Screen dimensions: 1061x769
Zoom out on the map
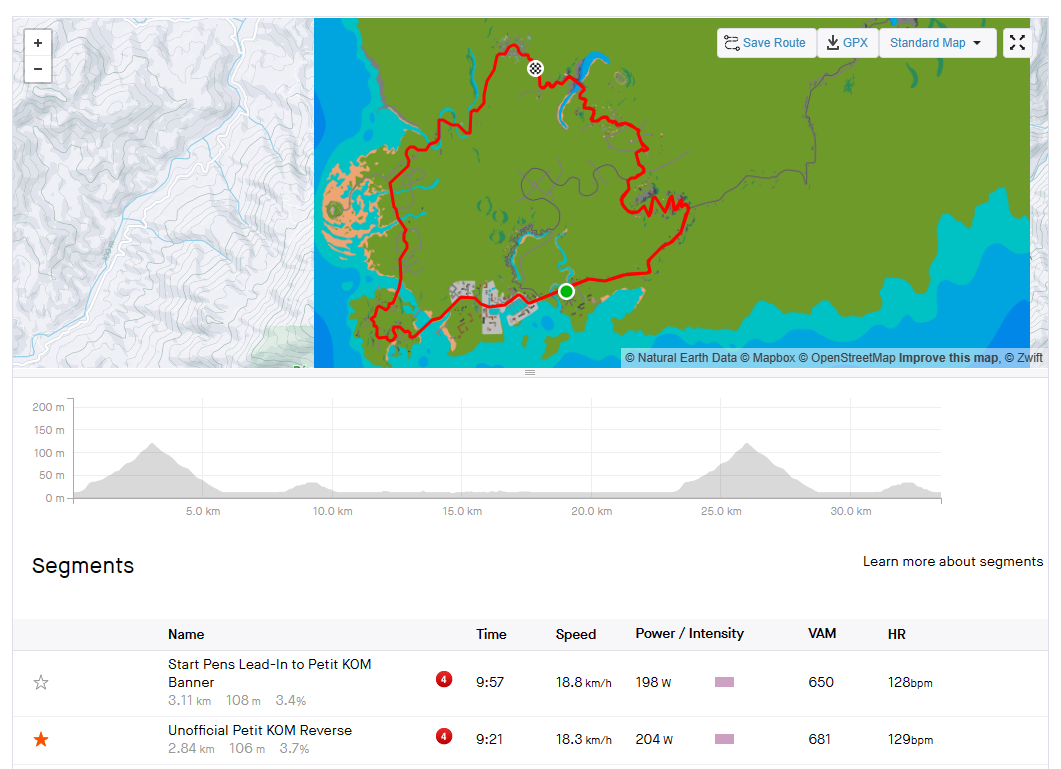[x=38, y=69]
